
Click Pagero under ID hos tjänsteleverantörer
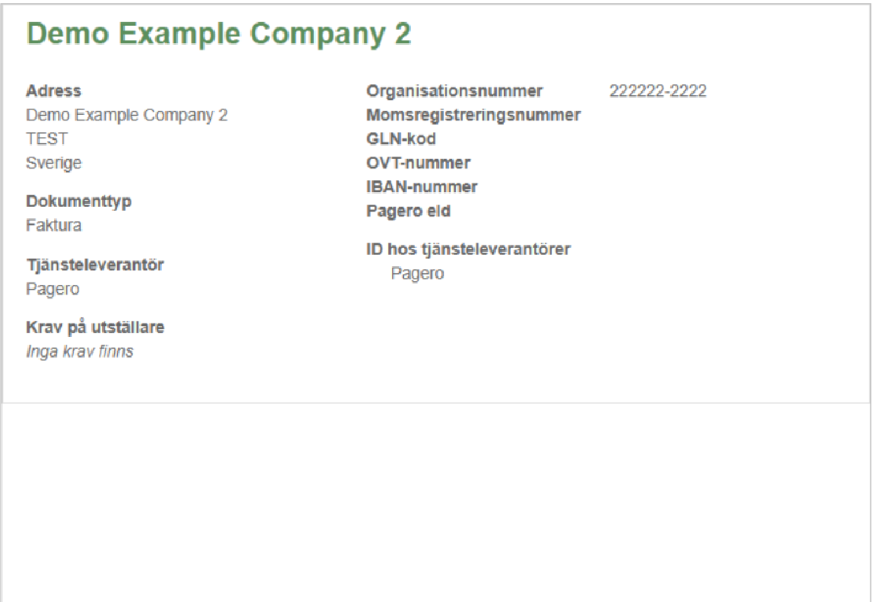[417, 273]
